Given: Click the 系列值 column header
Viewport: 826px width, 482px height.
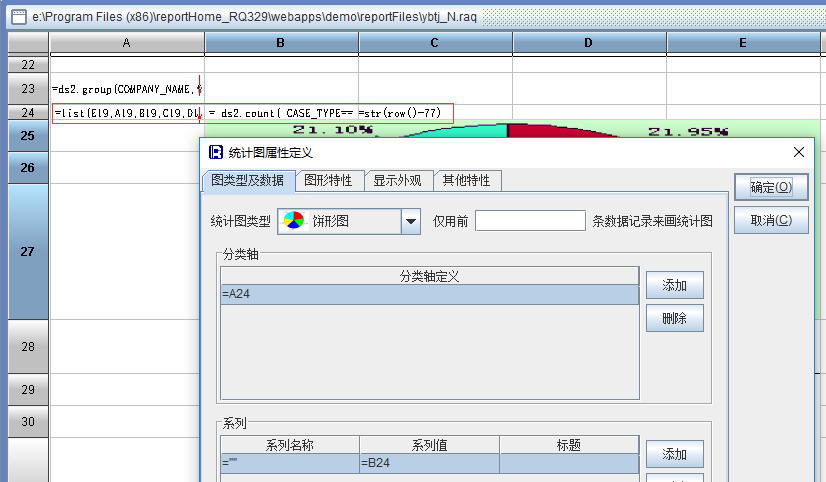Looking at the screenshot, I should tap(429, 445).
